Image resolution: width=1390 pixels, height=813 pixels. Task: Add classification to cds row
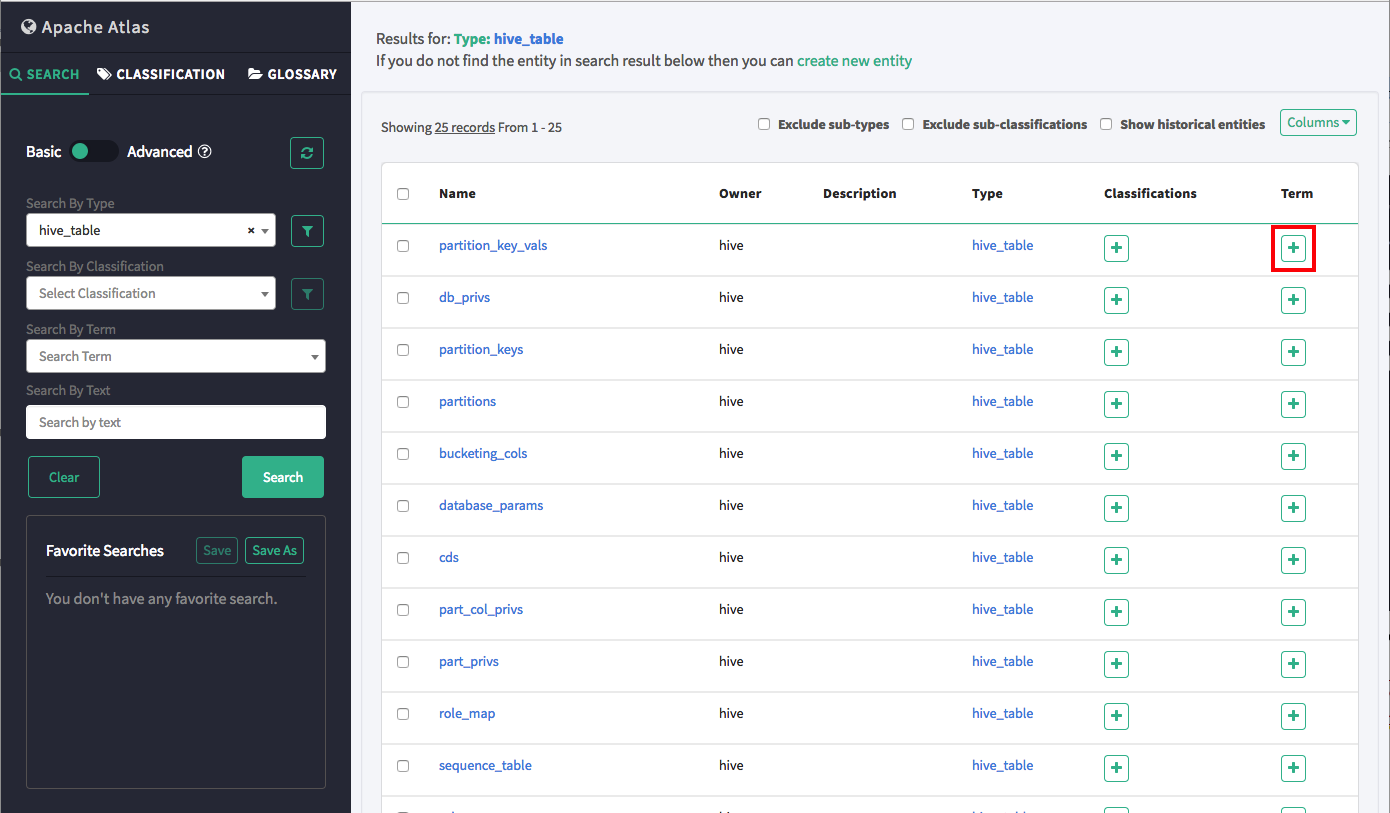tap(1116, 560)
